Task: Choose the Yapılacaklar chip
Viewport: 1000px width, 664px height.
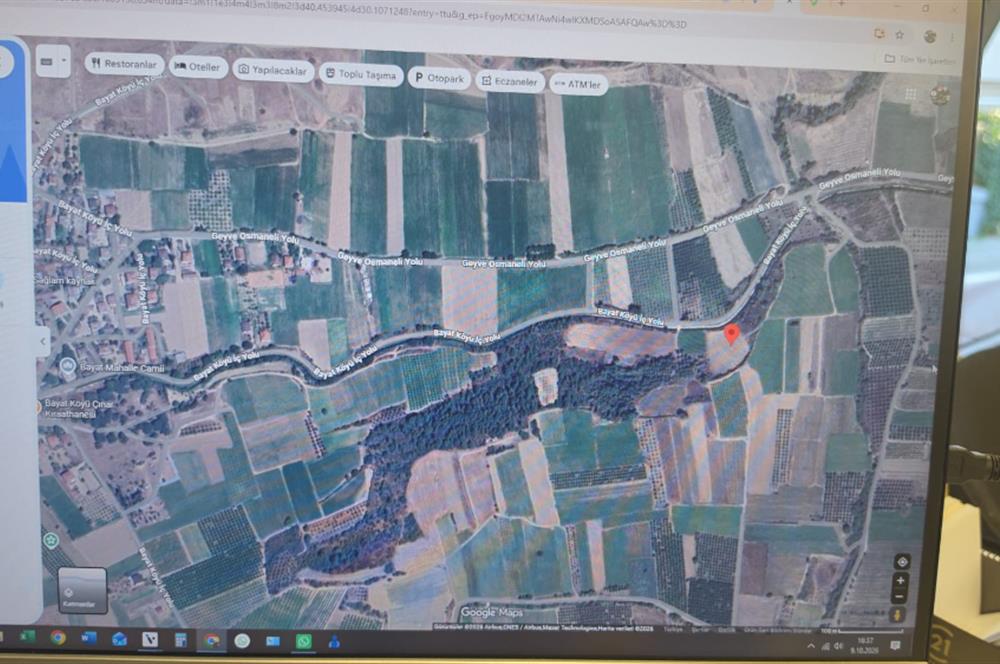Action: pyautogui.click(x=273, y=70)
